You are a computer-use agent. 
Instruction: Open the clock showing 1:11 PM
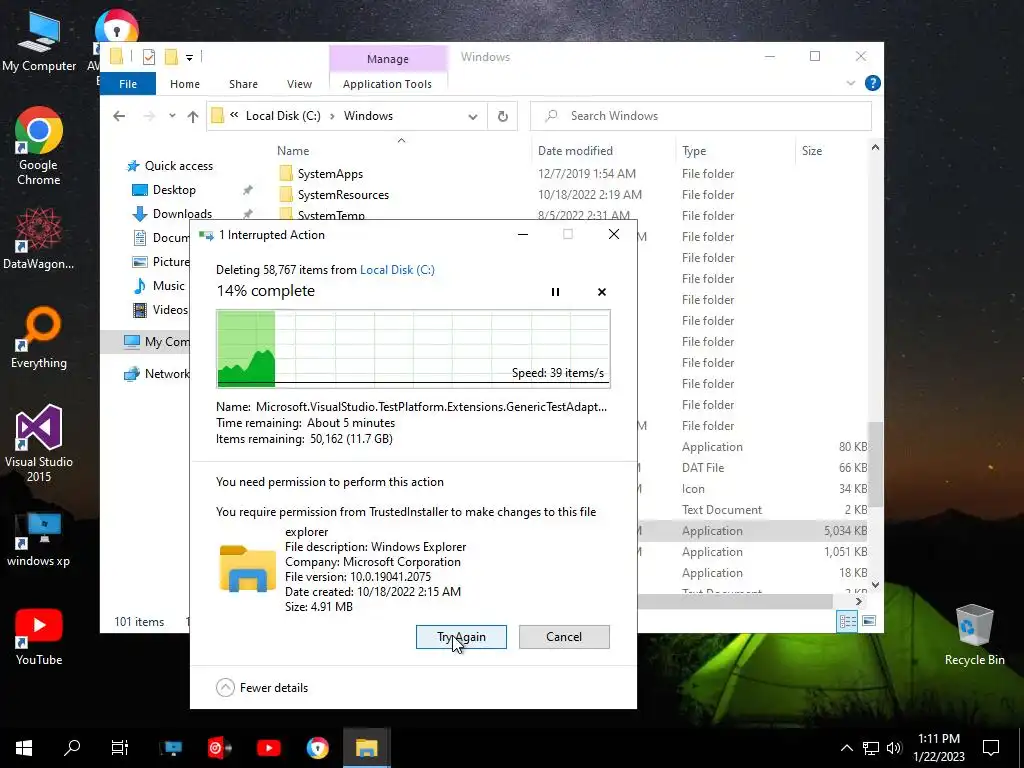pos(938,748)
